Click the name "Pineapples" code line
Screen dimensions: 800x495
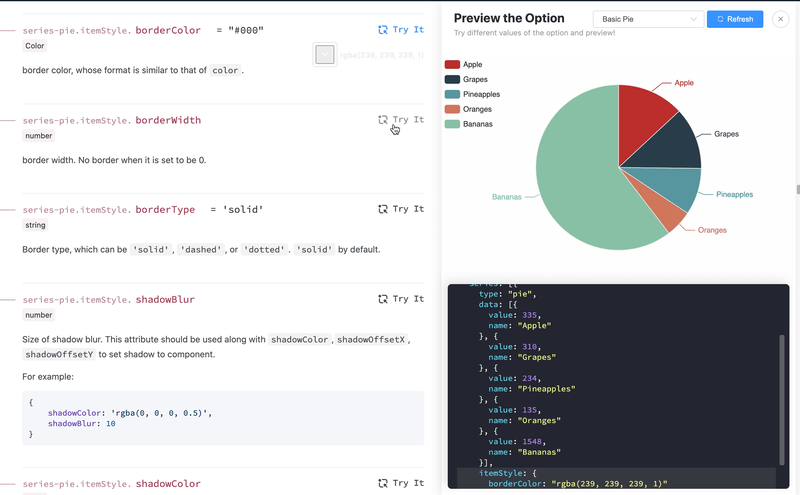click(531, 389)
